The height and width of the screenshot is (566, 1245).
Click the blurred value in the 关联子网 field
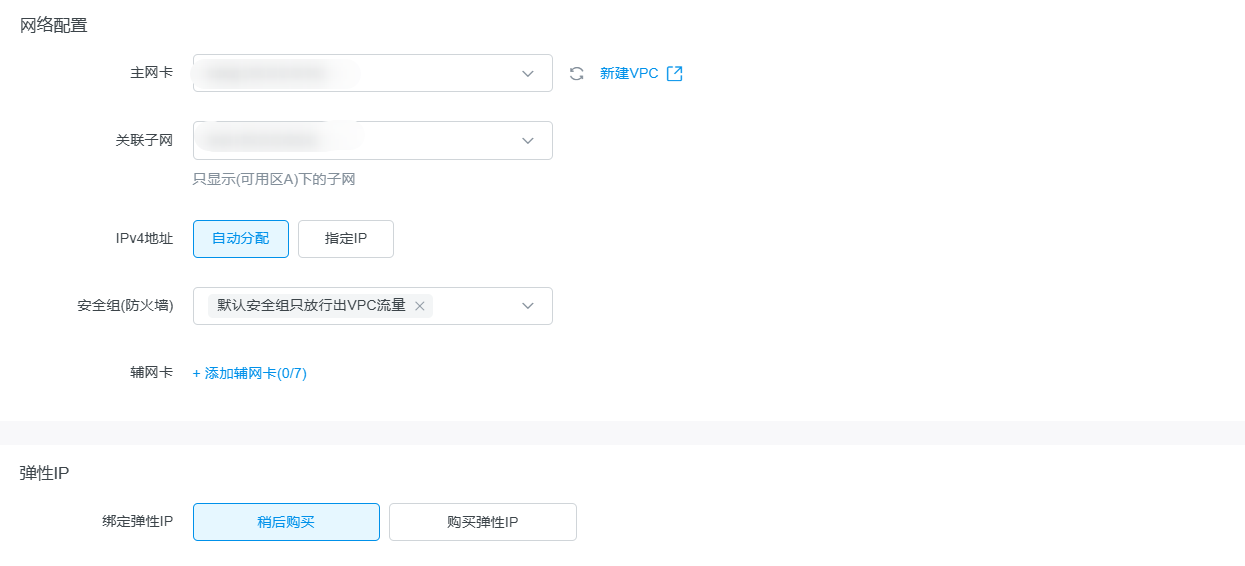pos(265,141)
